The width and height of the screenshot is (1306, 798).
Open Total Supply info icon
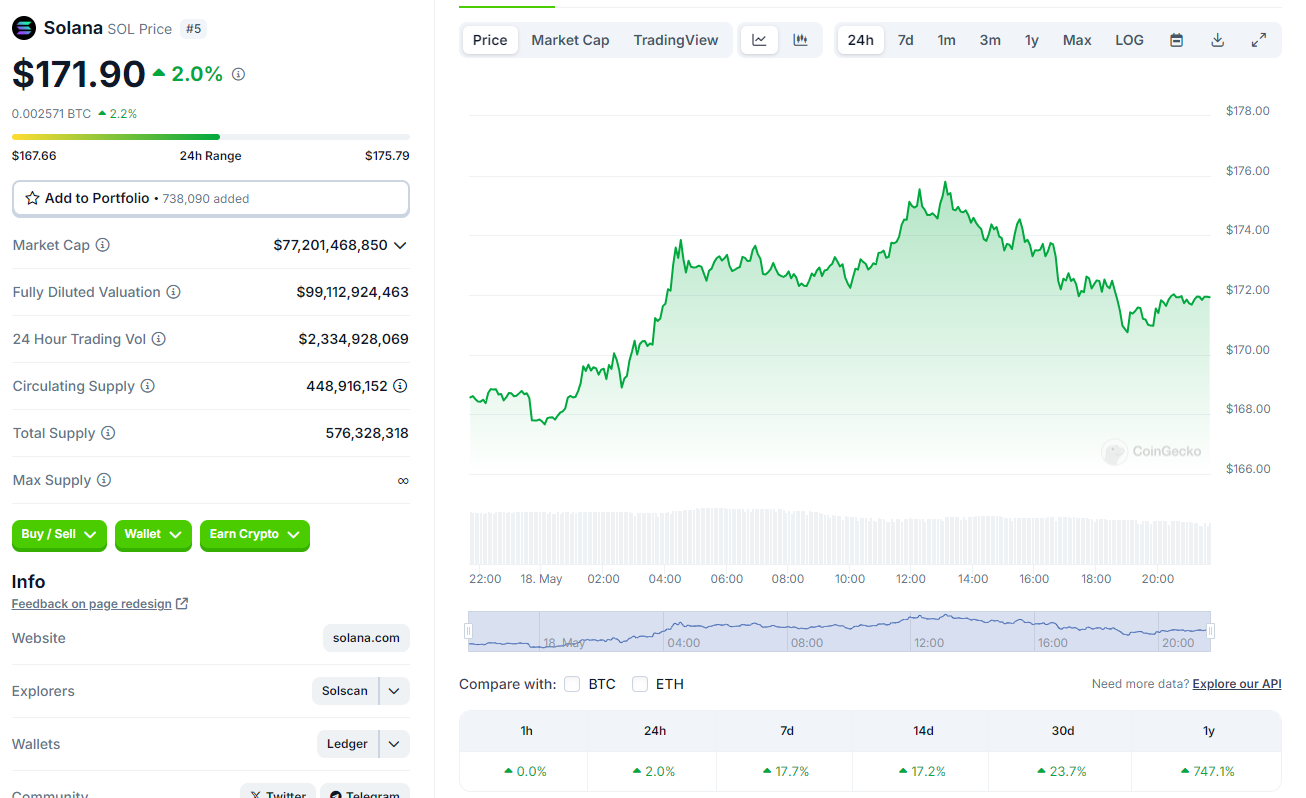[108, 433]
